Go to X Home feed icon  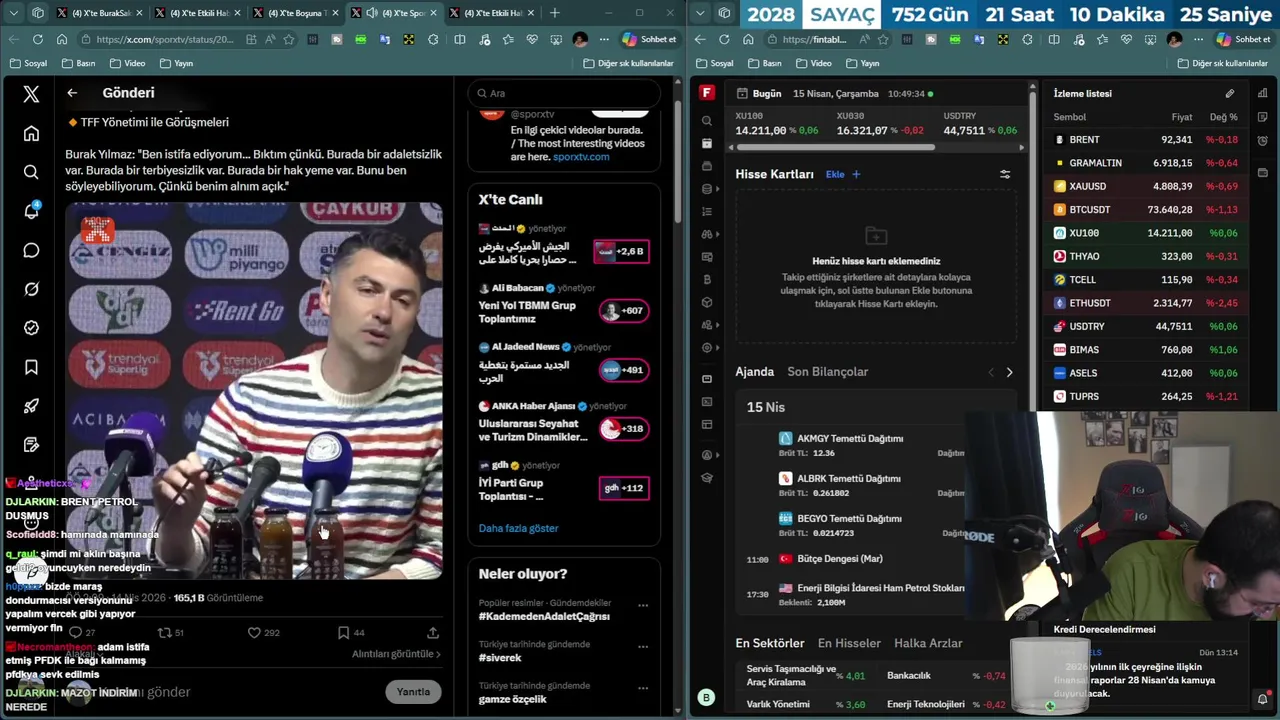click(31, 133)
